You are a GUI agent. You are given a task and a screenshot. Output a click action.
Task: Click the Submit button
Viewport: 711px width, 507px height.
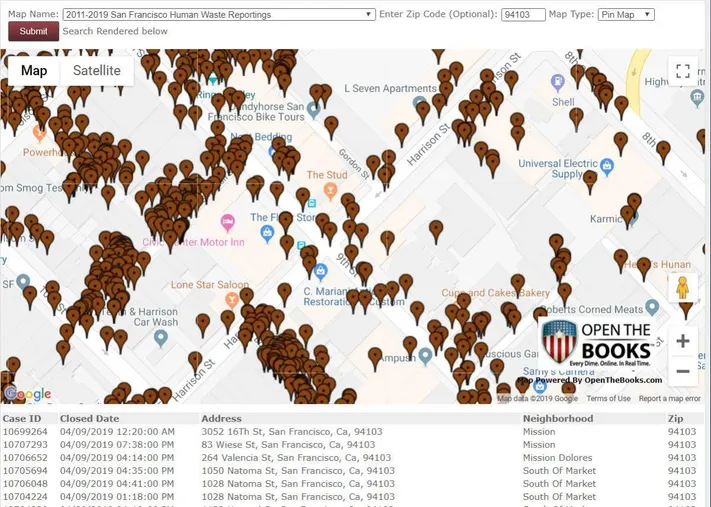pos(33,31)
